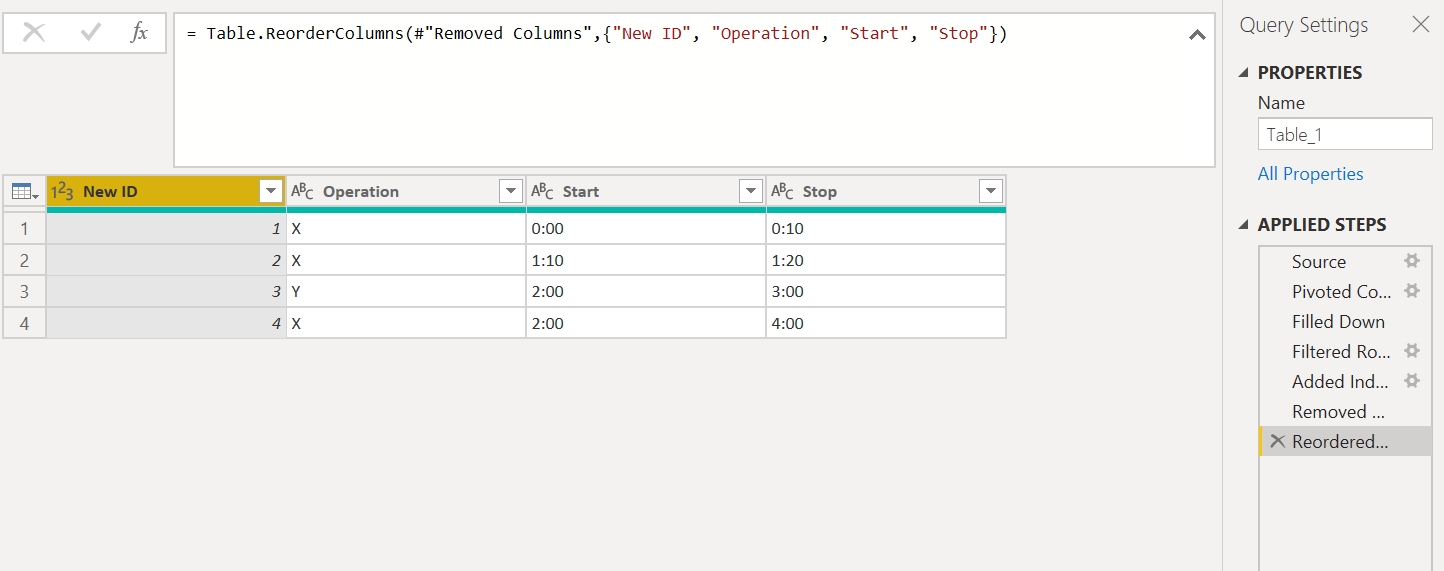
Task: Select the Pivoted Co... applied step
Action: (x=1345, y=292)
